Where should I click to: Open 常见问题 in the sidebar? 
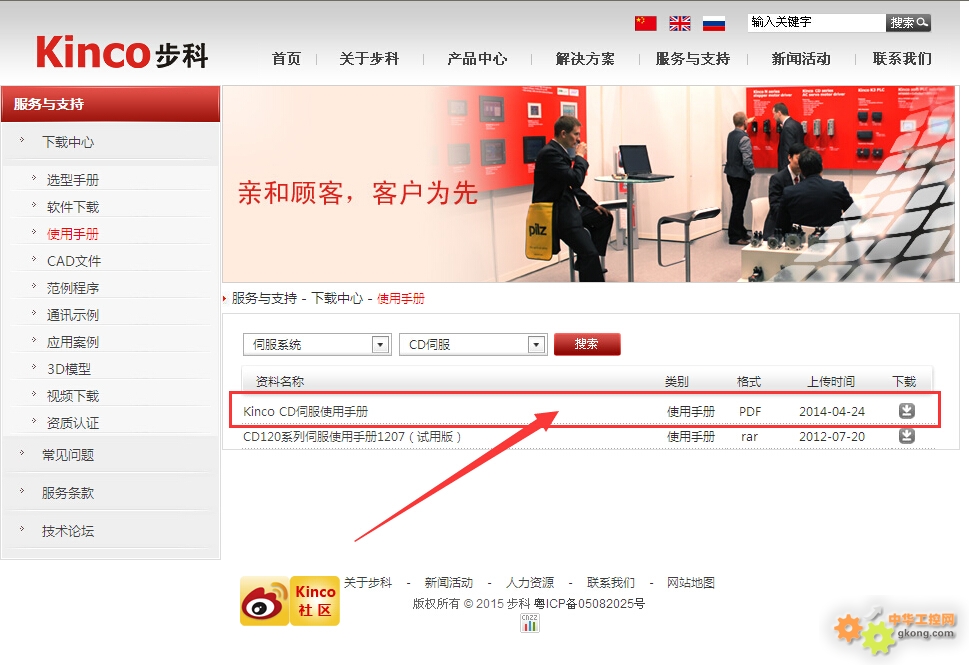[x=68, y=455]
